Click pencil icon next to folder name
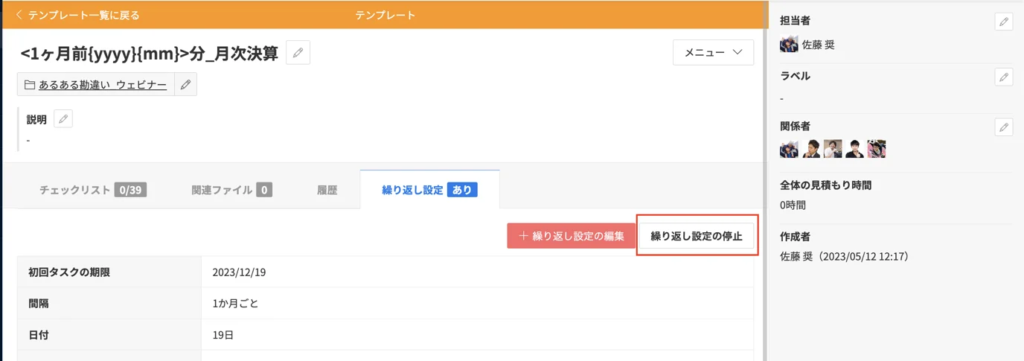The height and width of the screenshot is (361, 1024). click(x=186, y=84)
